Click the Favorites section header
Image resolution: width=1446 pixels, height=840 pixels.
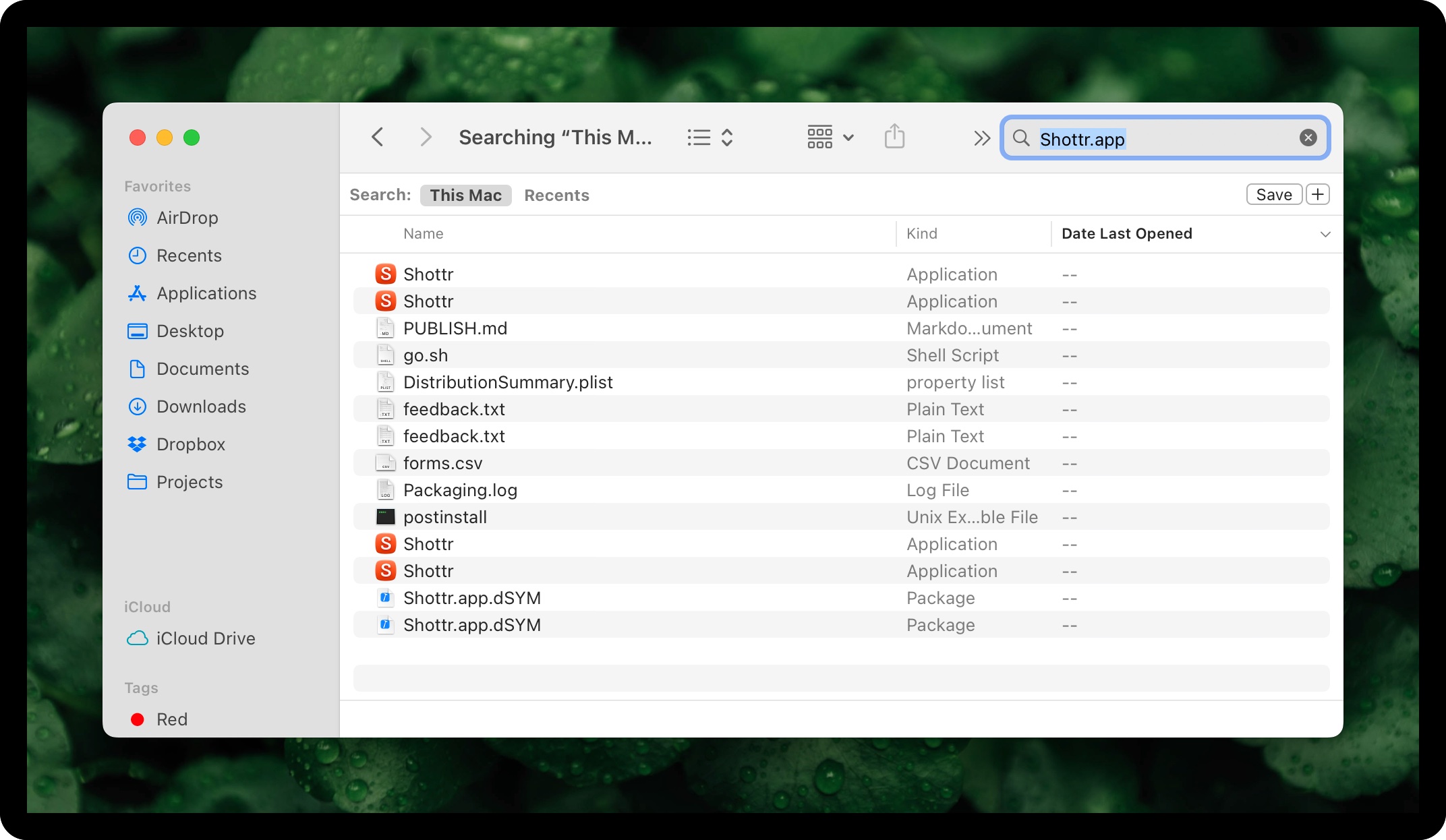(x=157, y=186)
